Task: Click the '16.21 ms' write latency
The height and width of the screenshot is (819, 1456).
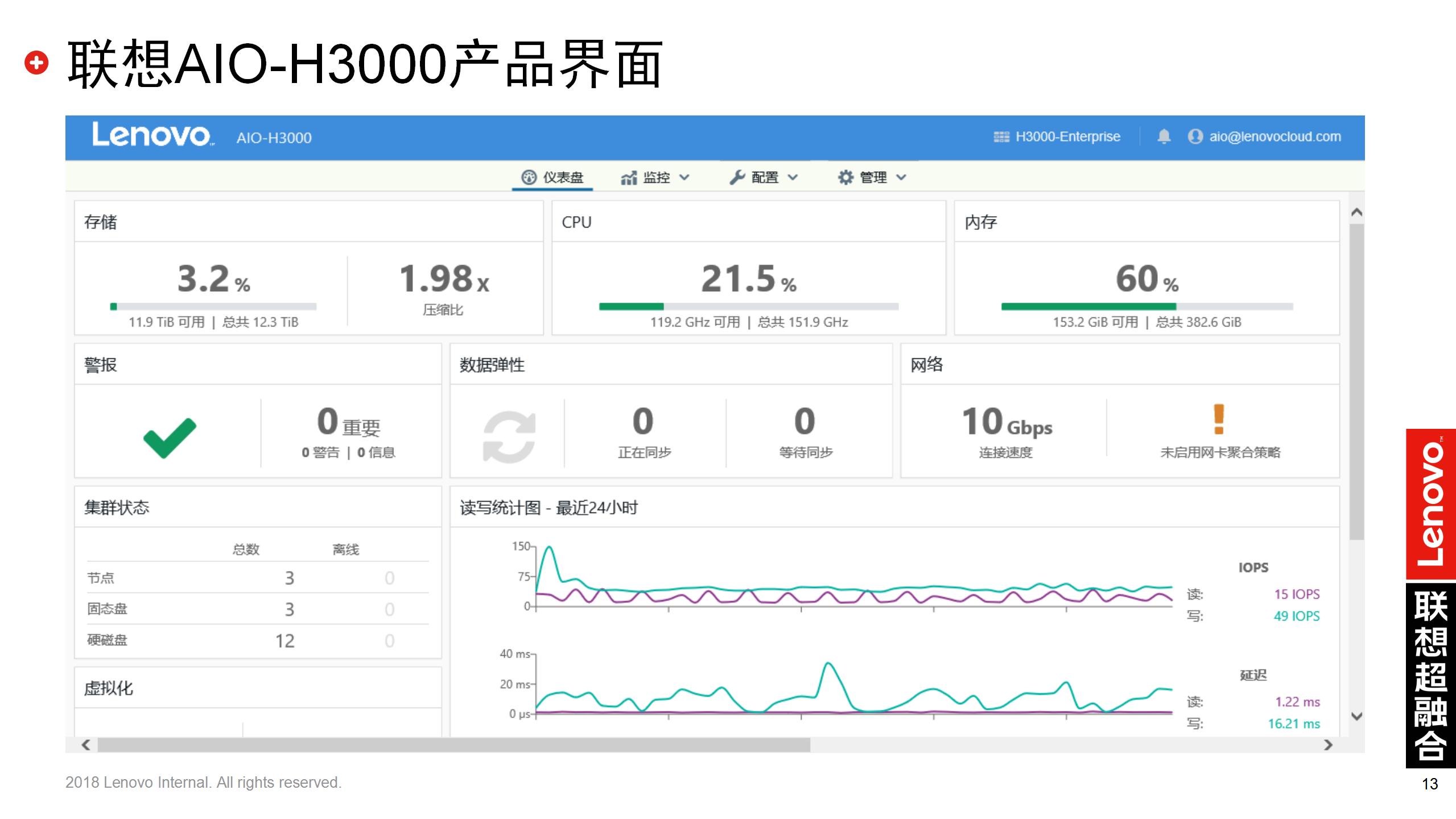Action: click(x=1294, y=723)
